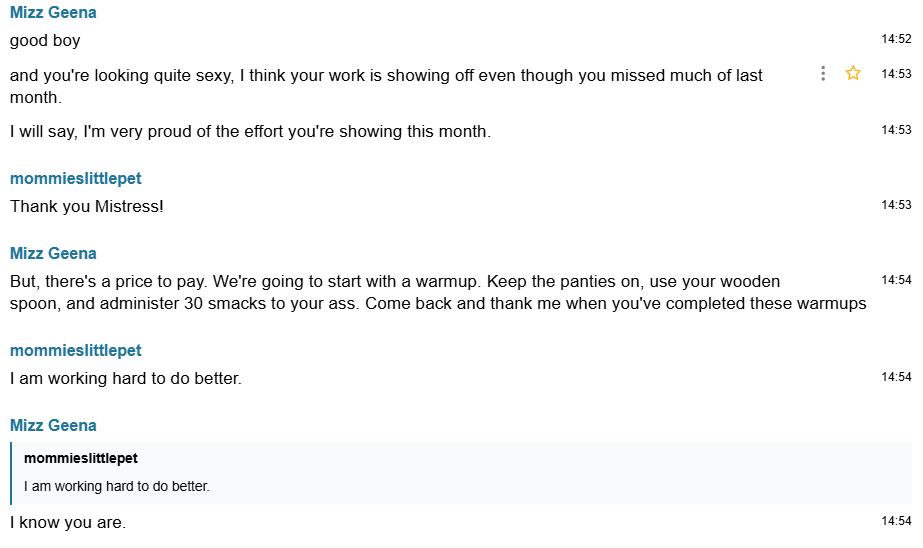
Task: Click the 'I'm very proud of the effort' message
Action: [x=250, y=131]
